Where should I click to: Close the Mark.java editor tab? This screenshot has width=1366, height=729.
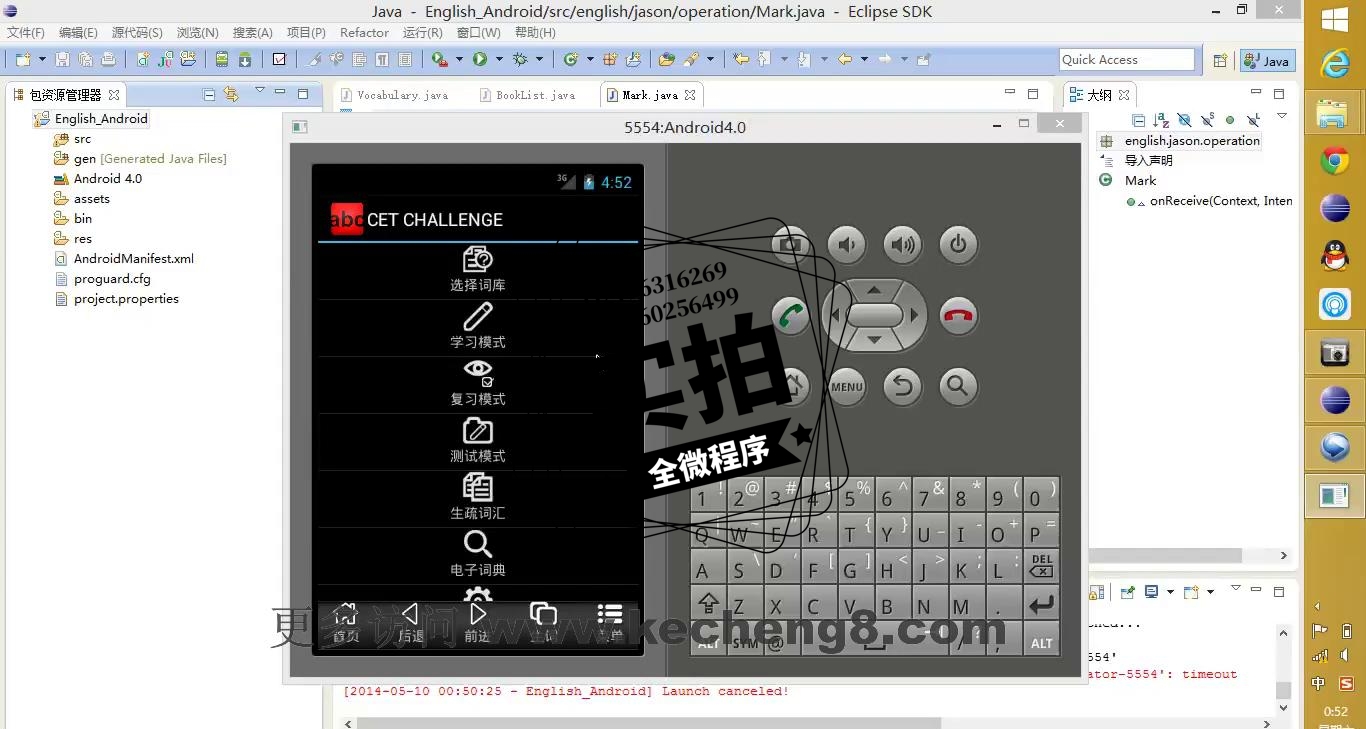pos(690,95)
